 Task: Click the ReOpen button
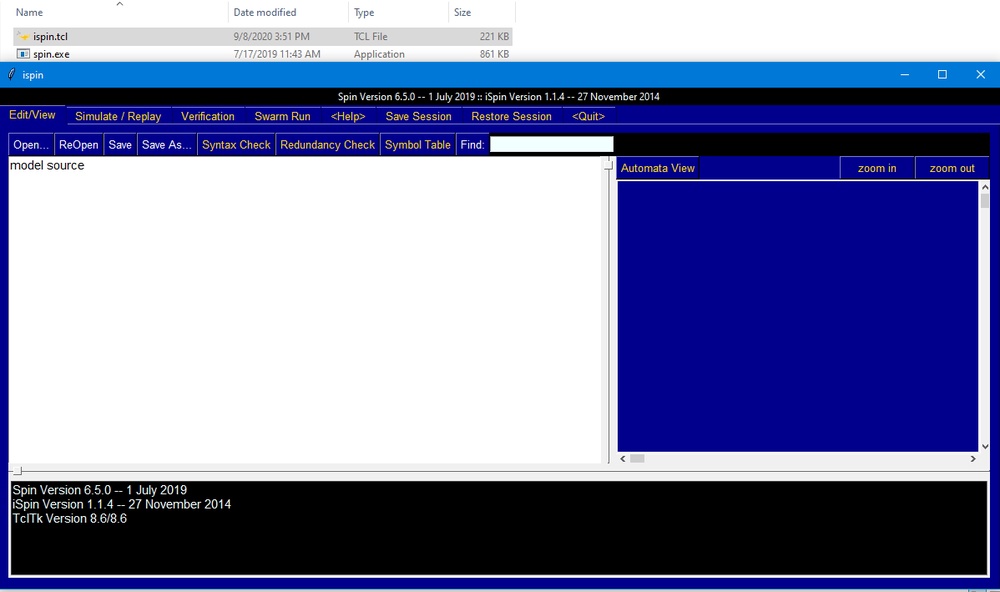(78, 145)
